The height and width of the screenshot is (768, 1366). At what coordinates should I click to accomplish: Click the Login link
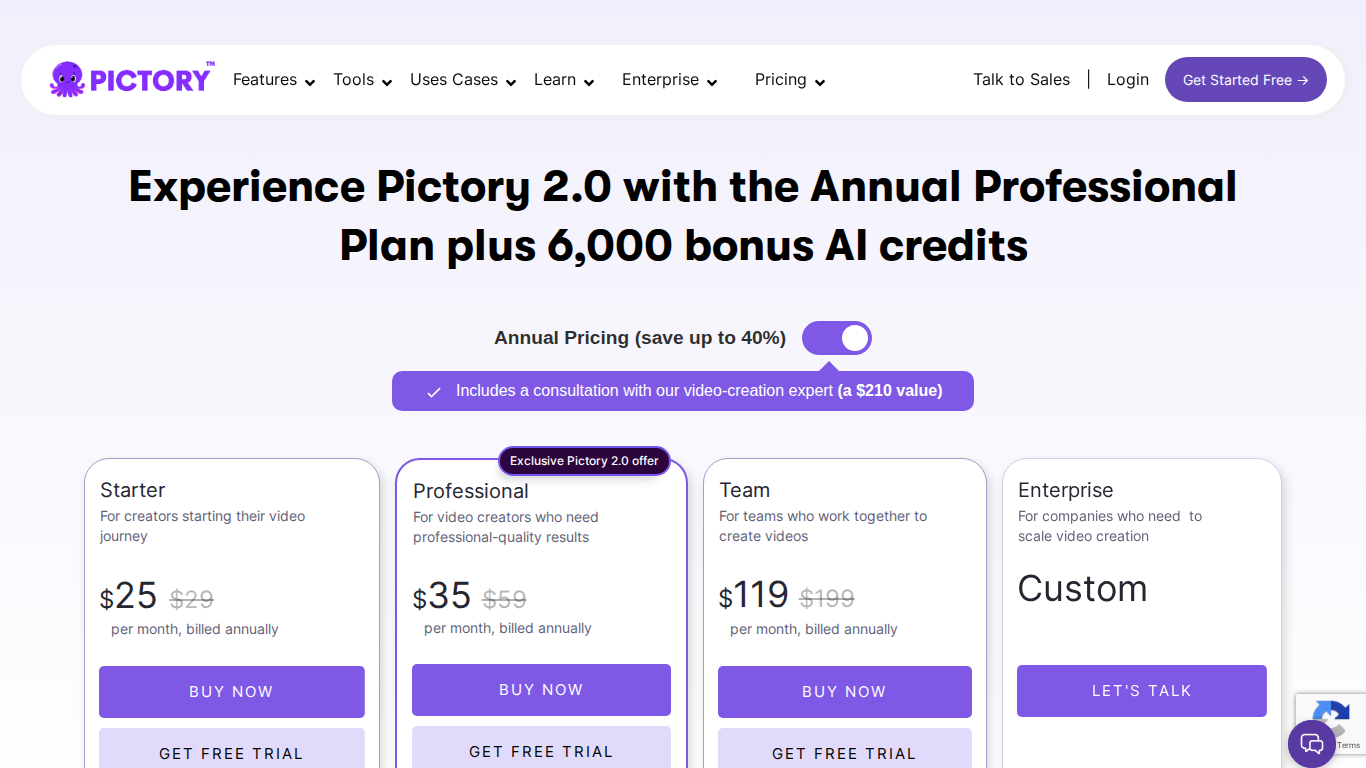coord(1127,79)
